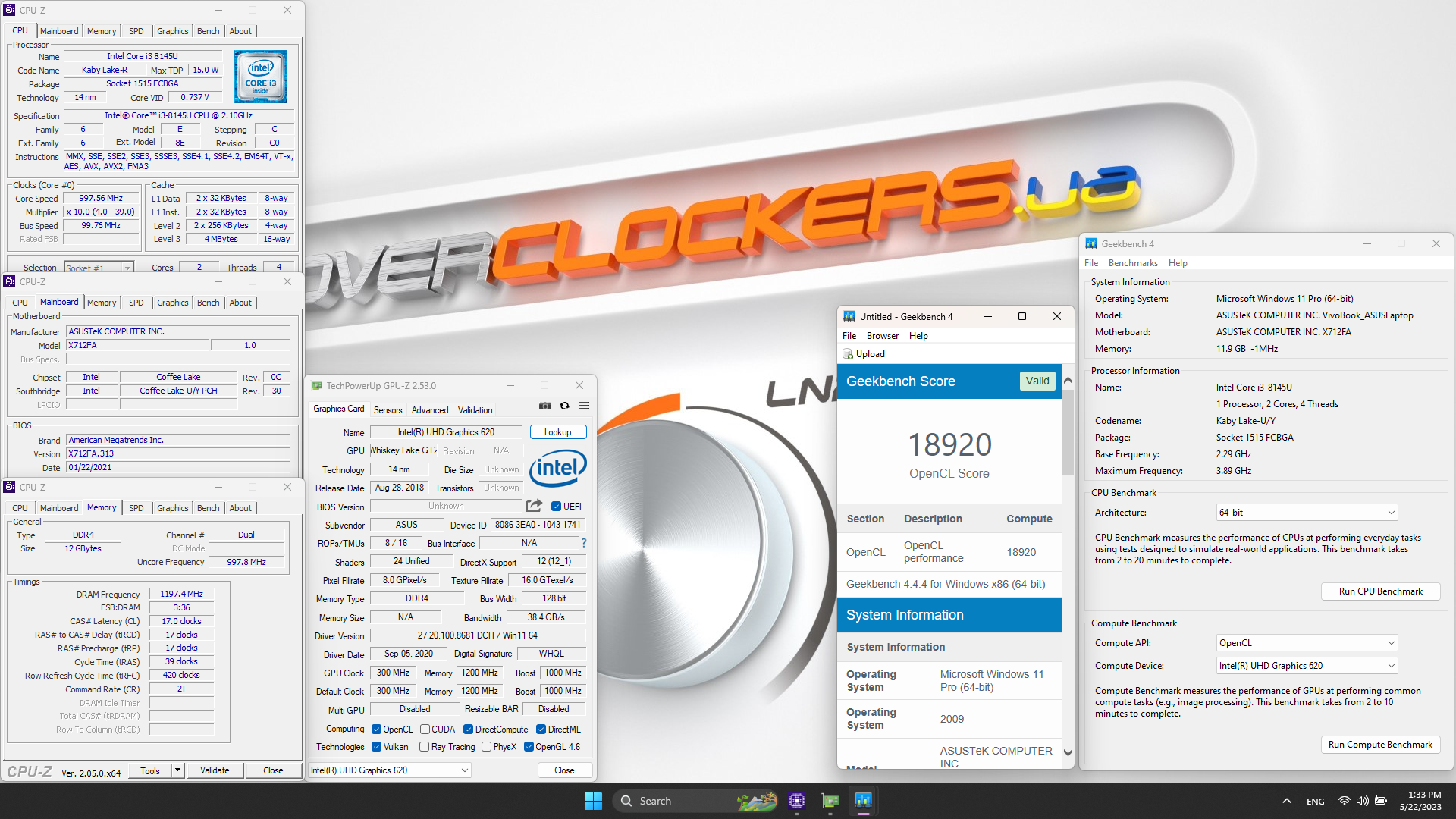Open the Architecture 64-bit dropdown
The width and height of the screenshot is (1456, 819).
[1307, 513]
